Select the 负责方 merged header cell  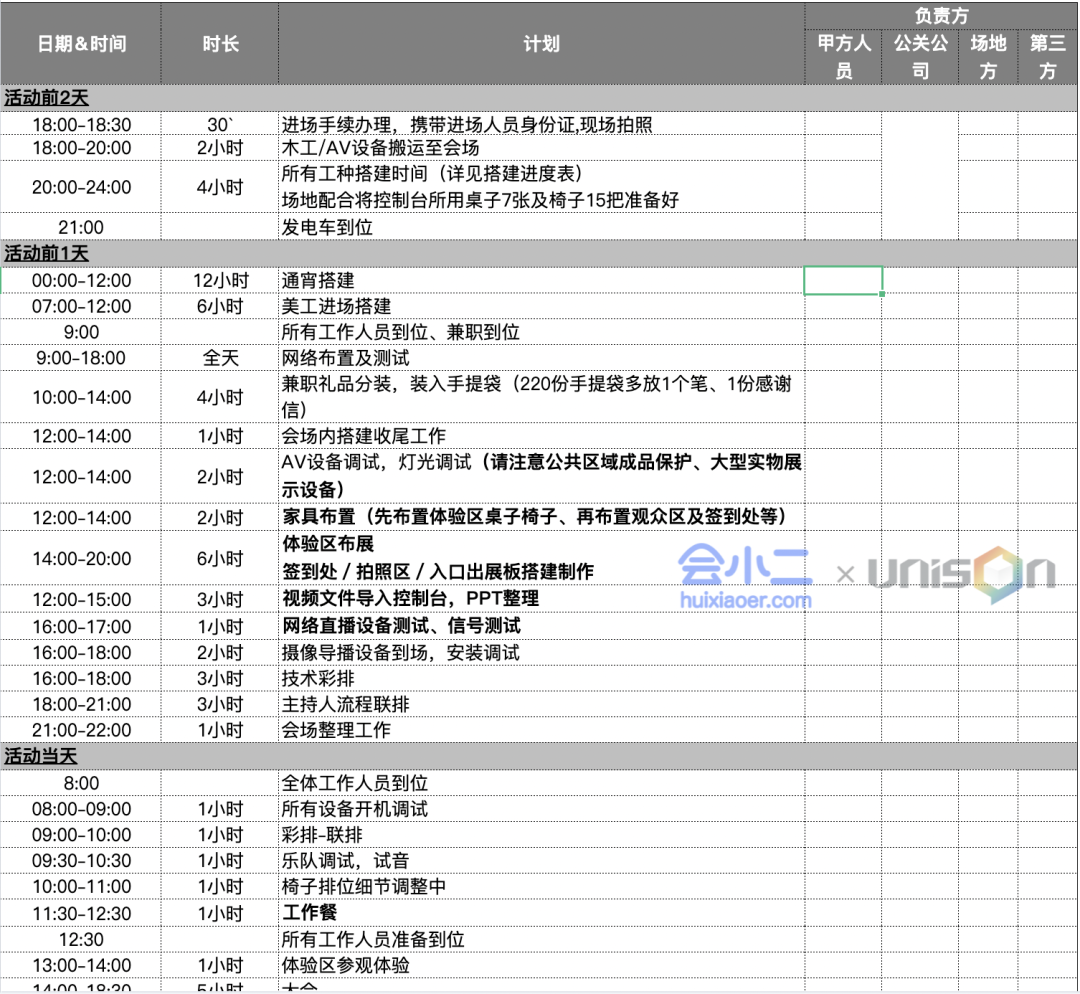[941, 16]
